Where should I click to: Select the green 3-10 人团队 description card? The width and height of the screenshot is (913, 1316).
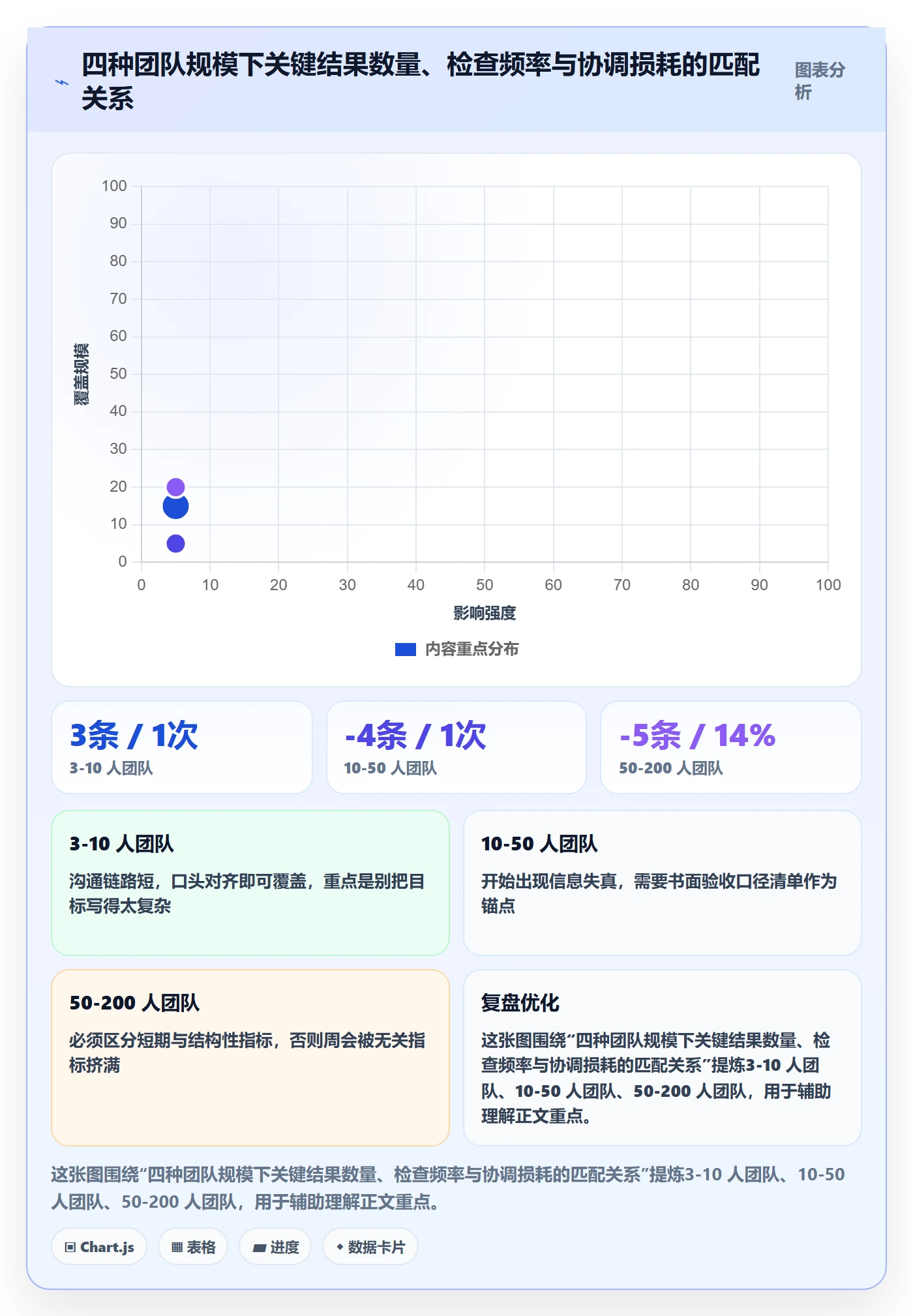(x=250, y=883)
